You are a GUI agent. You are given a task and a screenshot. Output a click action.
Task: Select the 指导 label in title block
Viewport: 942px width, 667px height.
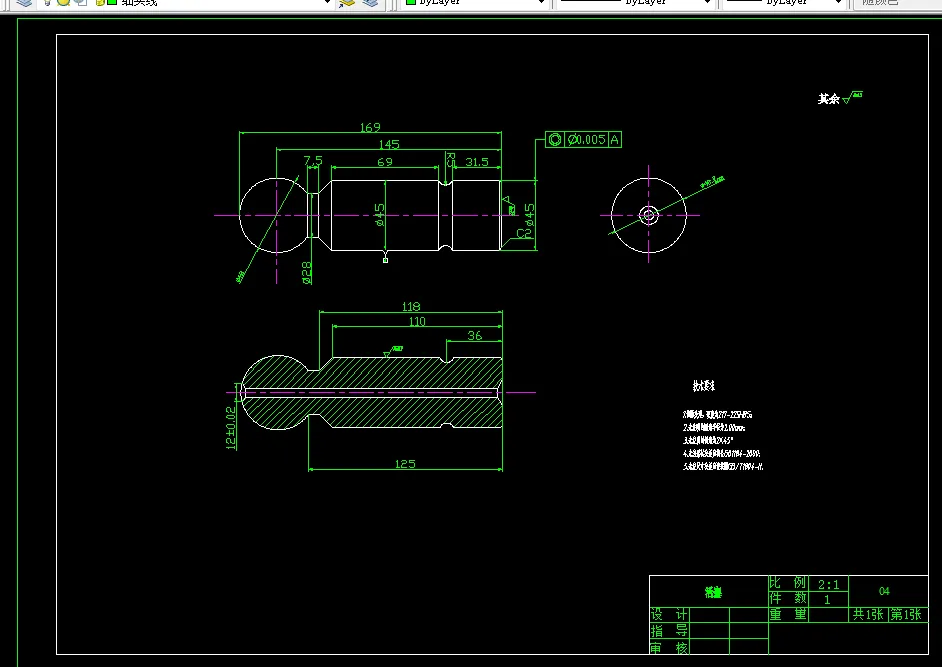(x=669, y=631)
